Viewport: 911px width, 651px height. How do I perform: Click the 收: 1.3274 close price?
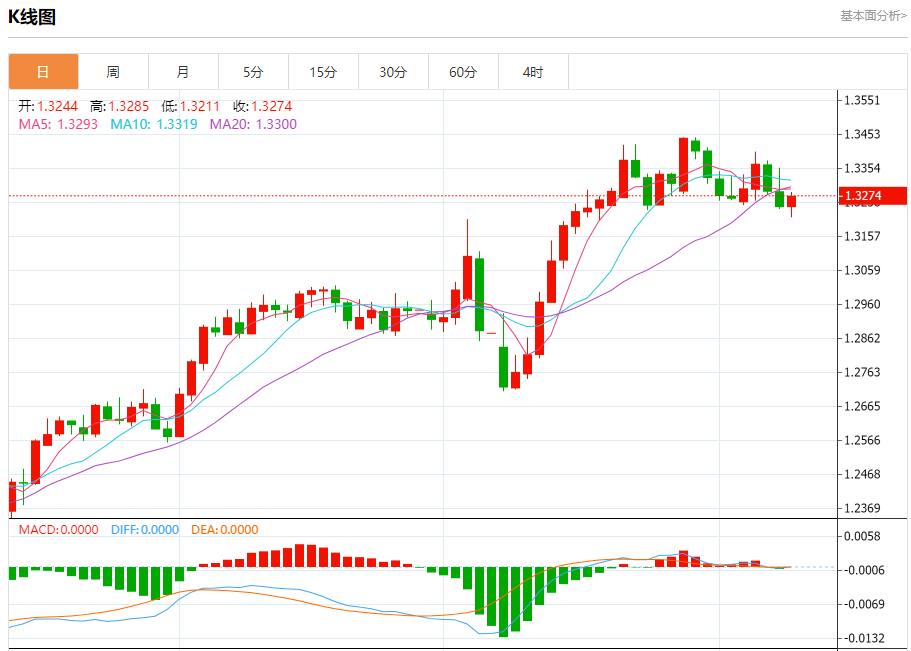263,106
